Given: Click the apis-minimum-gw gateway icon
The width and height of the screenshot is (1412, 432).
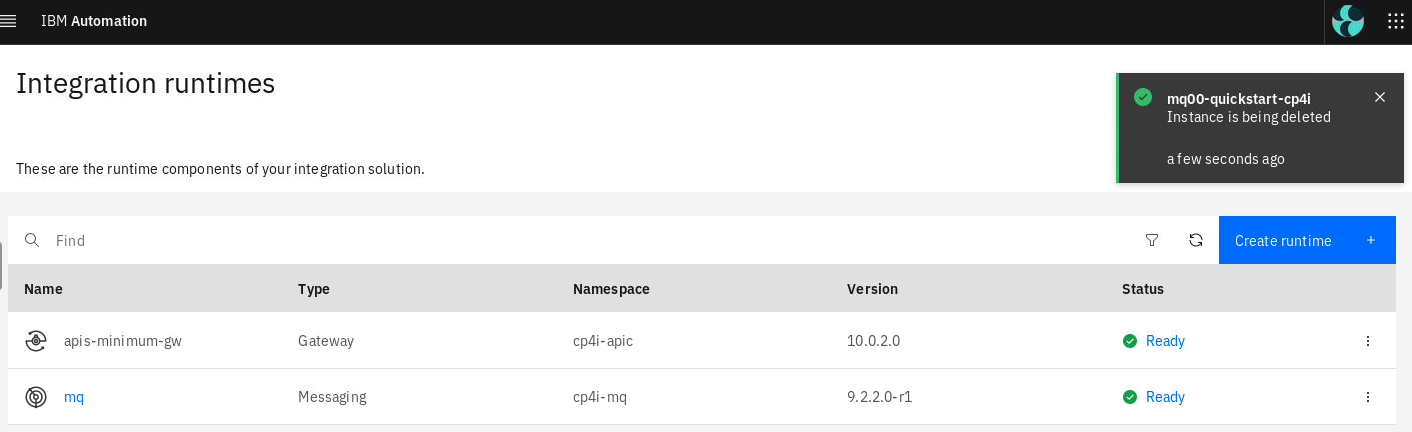Looking at the screenshot, I should click(36, 341).
